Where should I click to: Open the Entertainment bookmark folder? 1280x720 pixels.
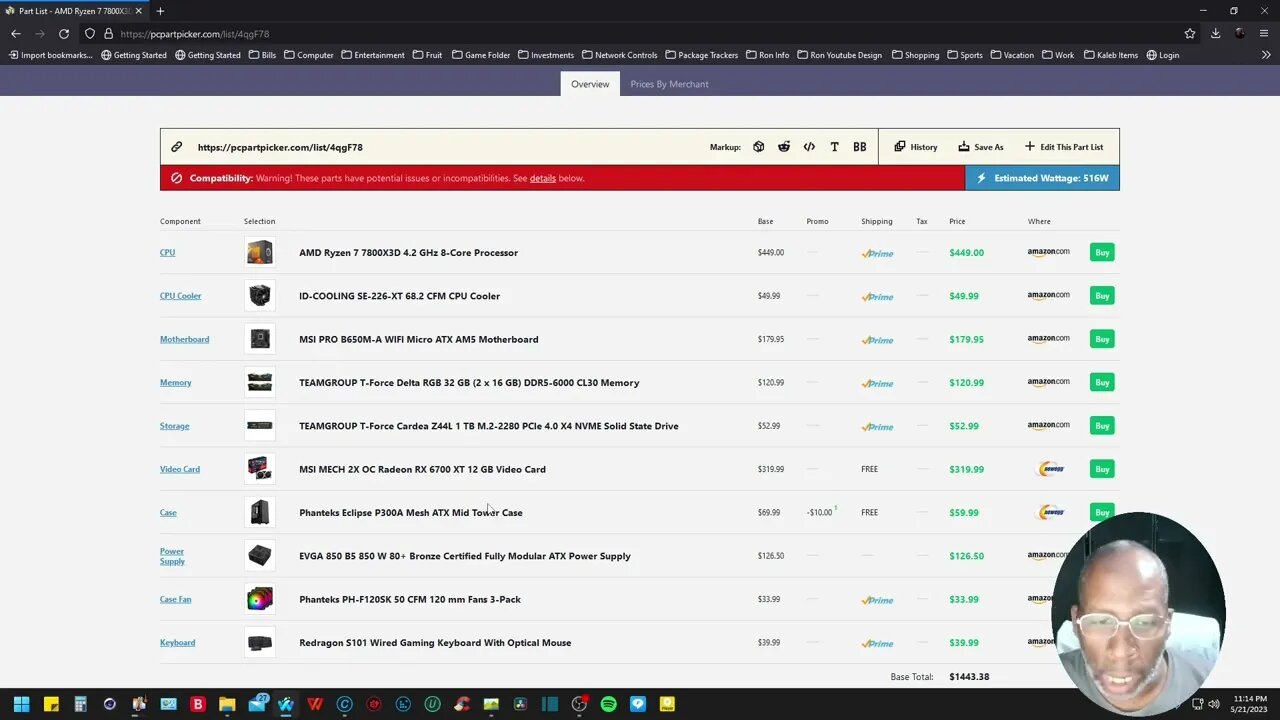372,55
